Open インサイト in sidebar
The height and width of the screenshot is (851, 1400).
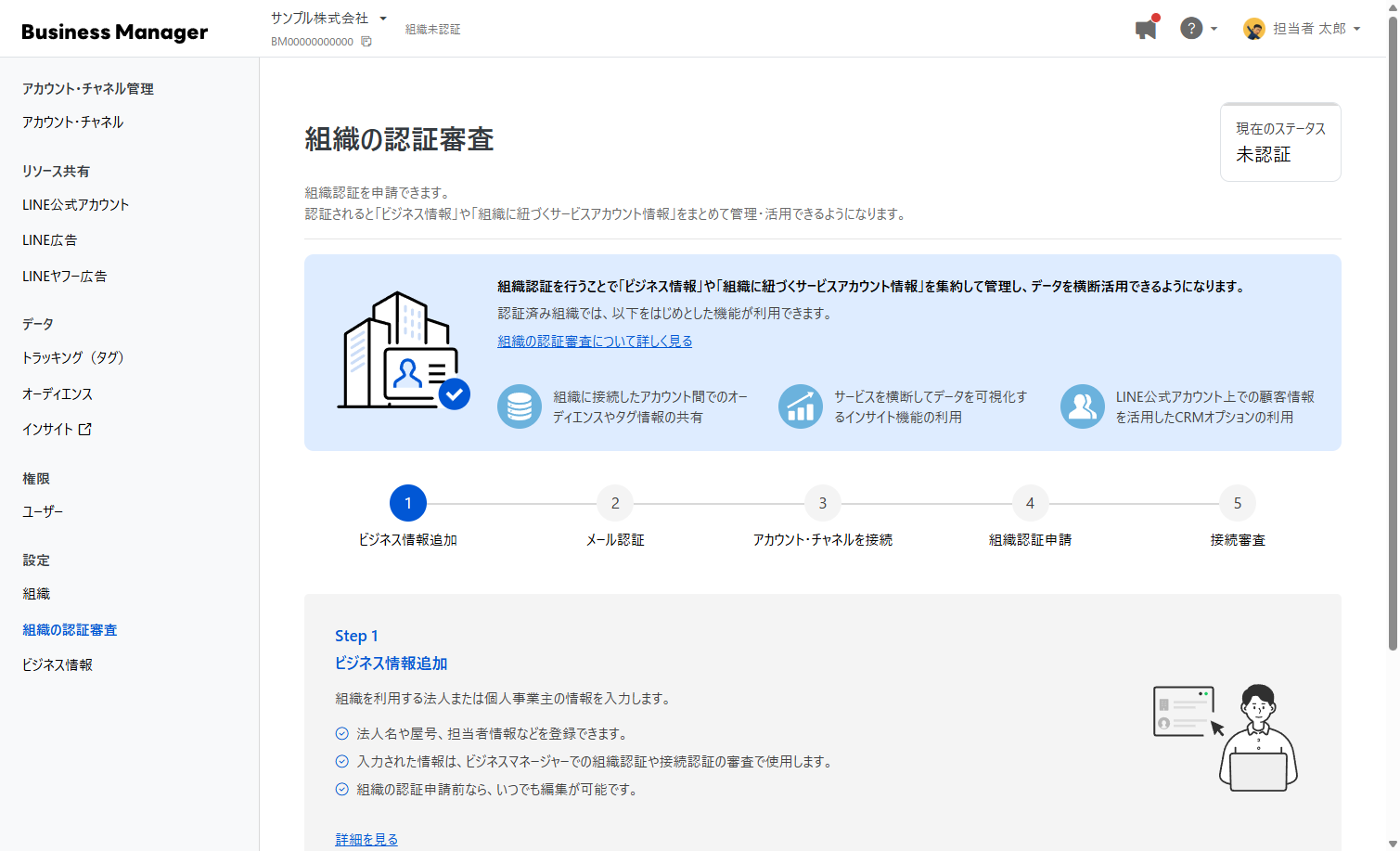[47, 430]
